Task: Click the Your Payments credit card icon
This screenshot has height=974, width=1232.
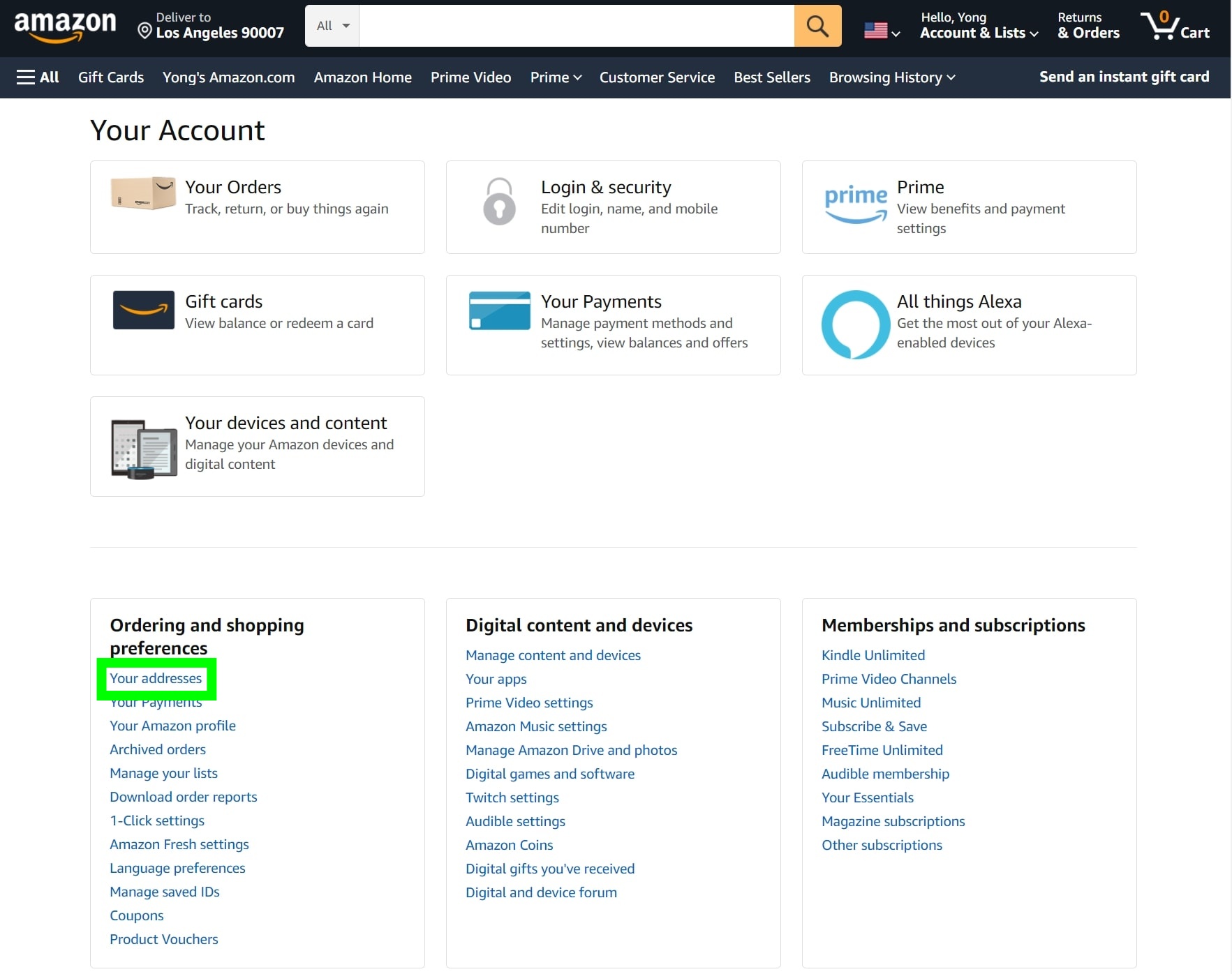Action: [x=500, y=310]
